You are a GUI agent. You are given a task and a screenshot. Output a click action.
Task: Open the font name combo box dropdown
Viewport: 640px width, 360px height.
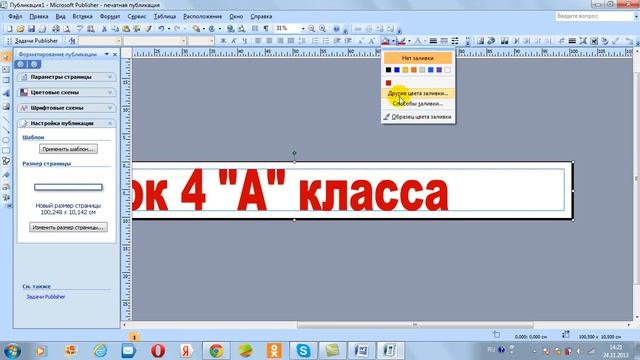coord(183,41)
